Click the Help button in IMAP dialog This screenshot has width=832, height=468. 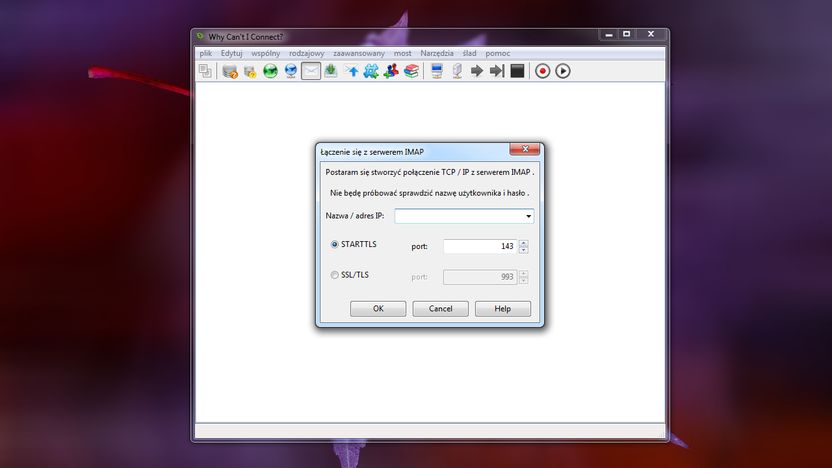pos(502,309)
